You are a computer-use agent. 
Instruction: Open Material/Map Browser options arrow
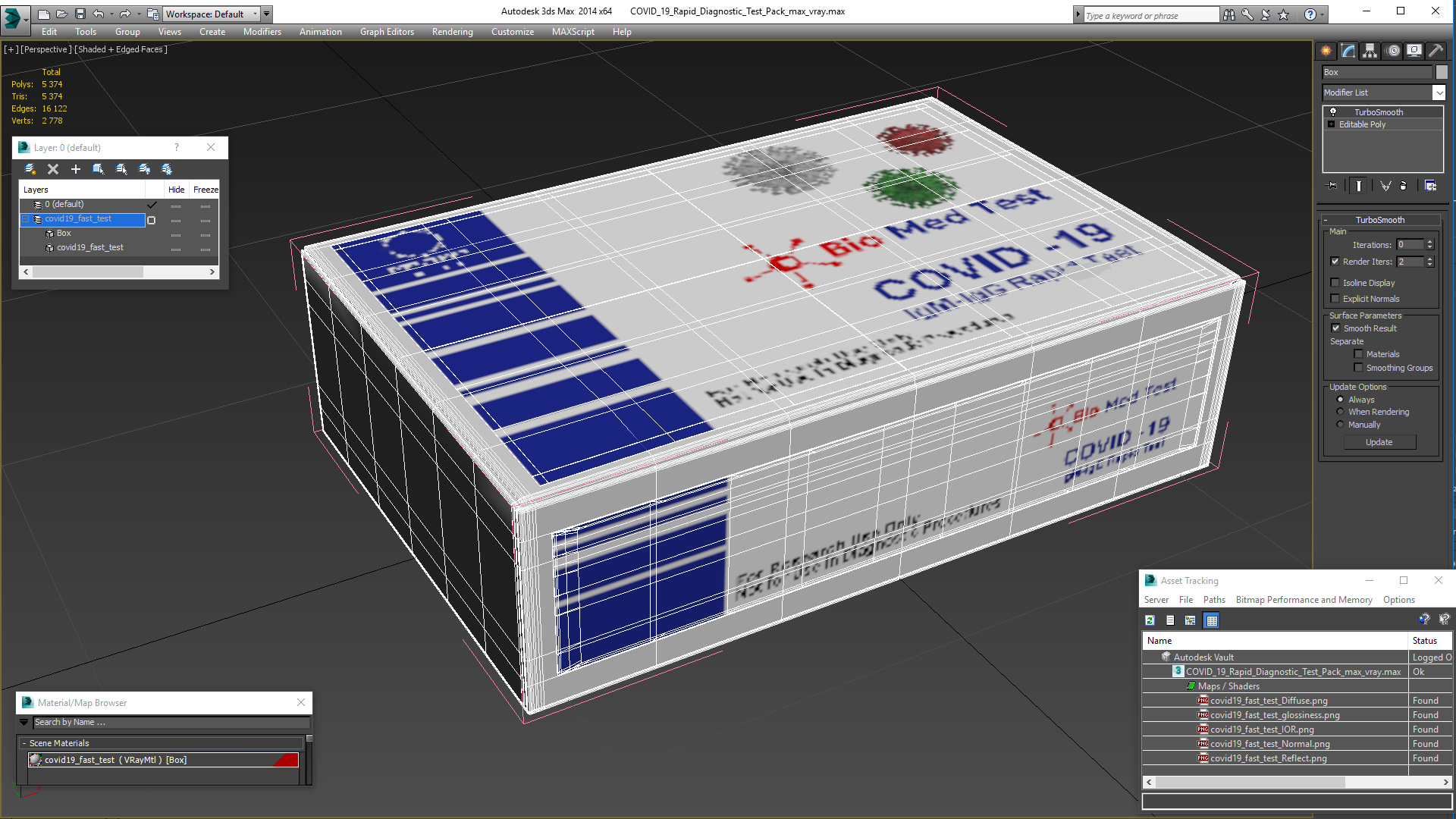[24, 723]
